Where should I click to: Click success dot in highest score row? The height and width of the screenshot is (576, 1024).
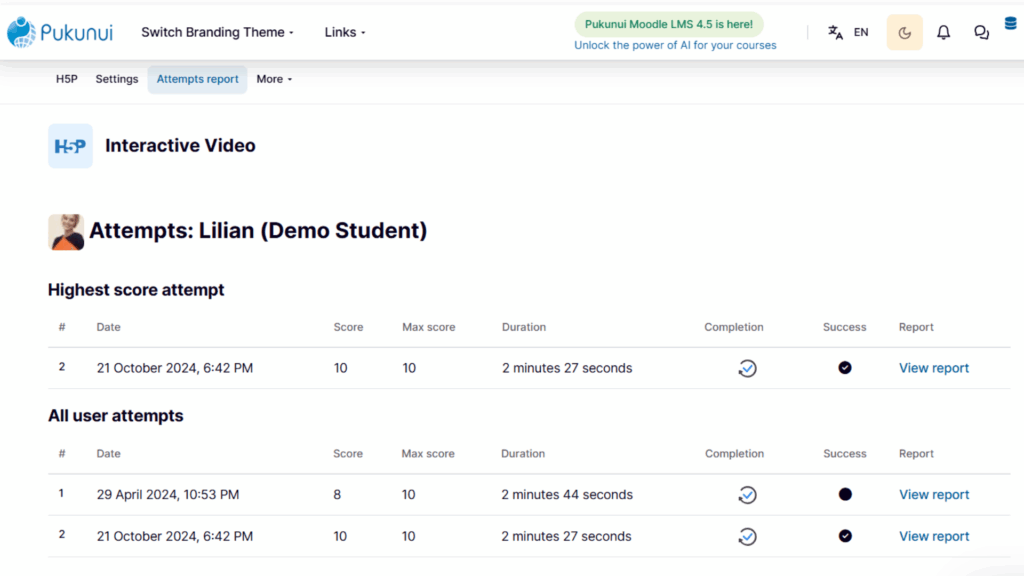(x=844, y=368)
